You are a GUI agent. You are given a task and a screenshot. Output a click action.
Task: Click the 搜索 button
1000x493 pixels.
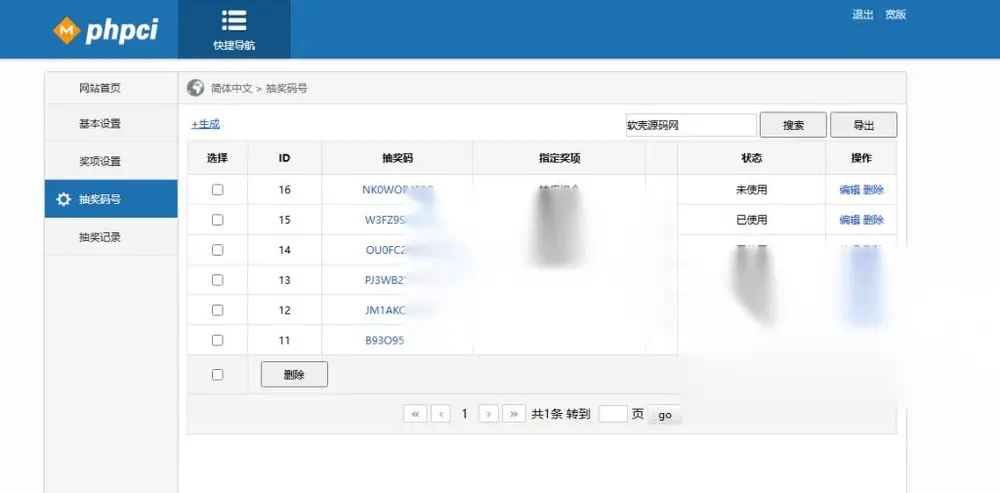pos(793,125)
